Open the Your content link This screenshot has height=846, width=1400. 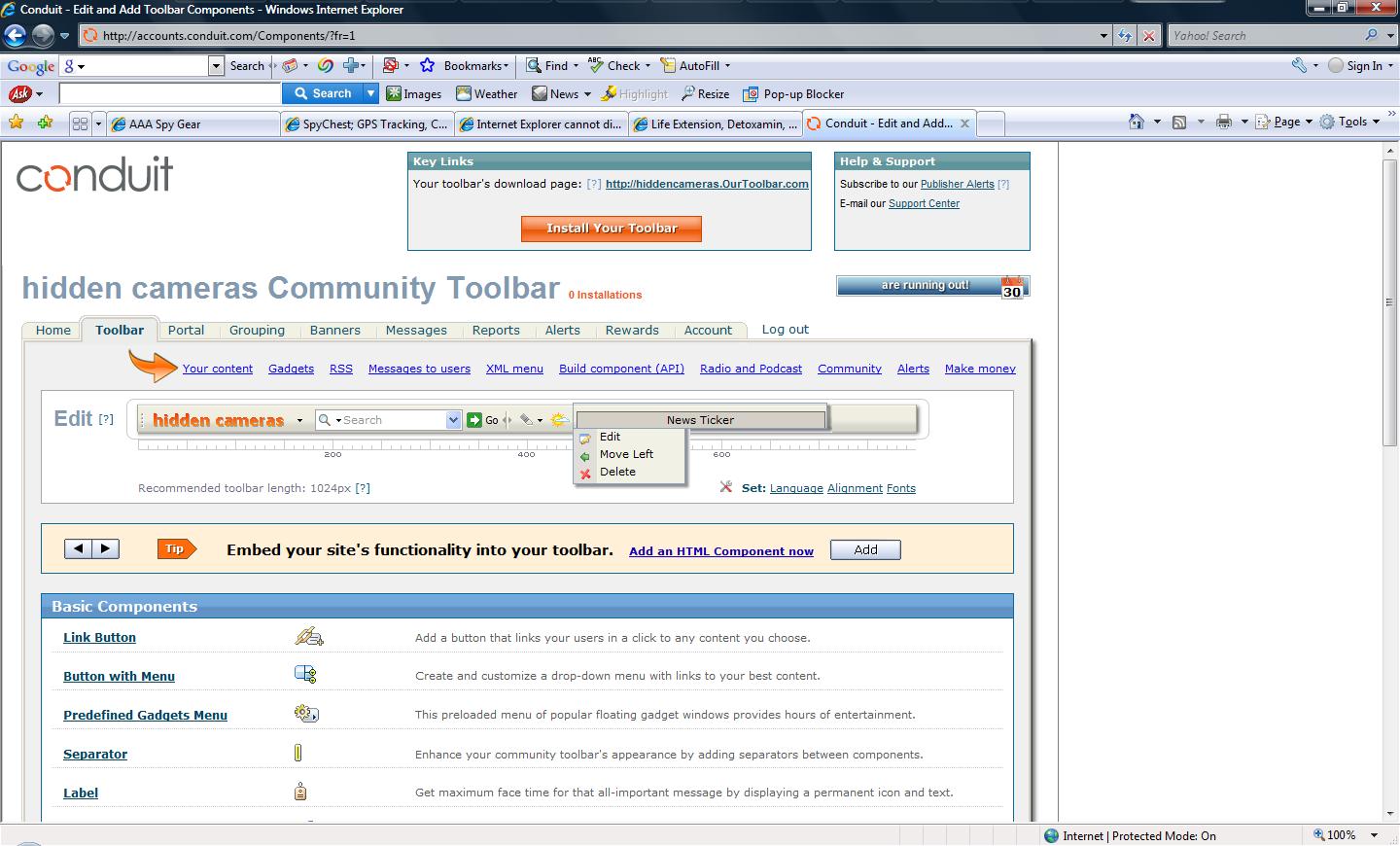[218, 369]
